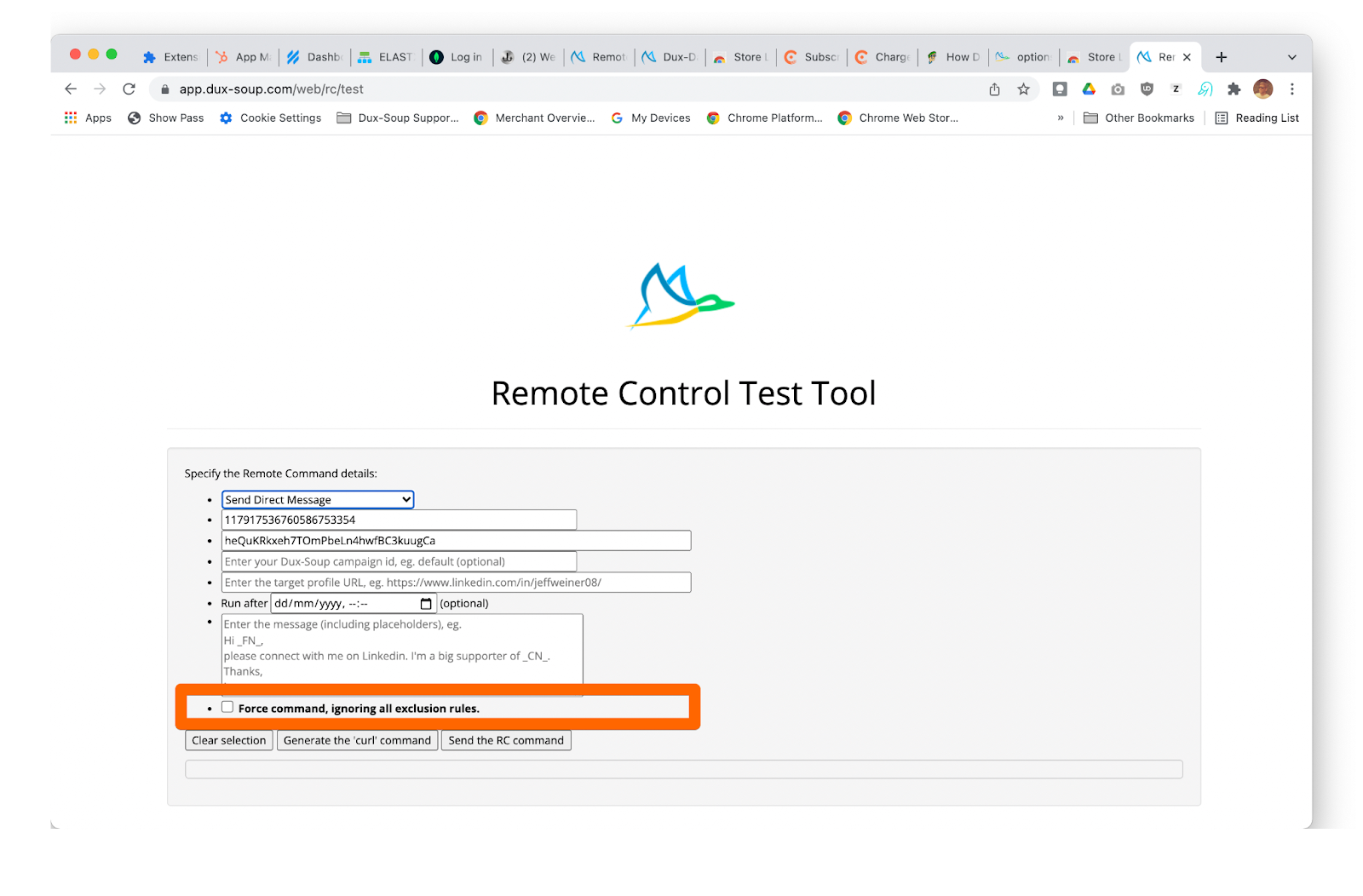The width and height of the screenshot is (1363, 896).
Task: Open the Show Pass bookmark
Action: click(x=166, y=118)
